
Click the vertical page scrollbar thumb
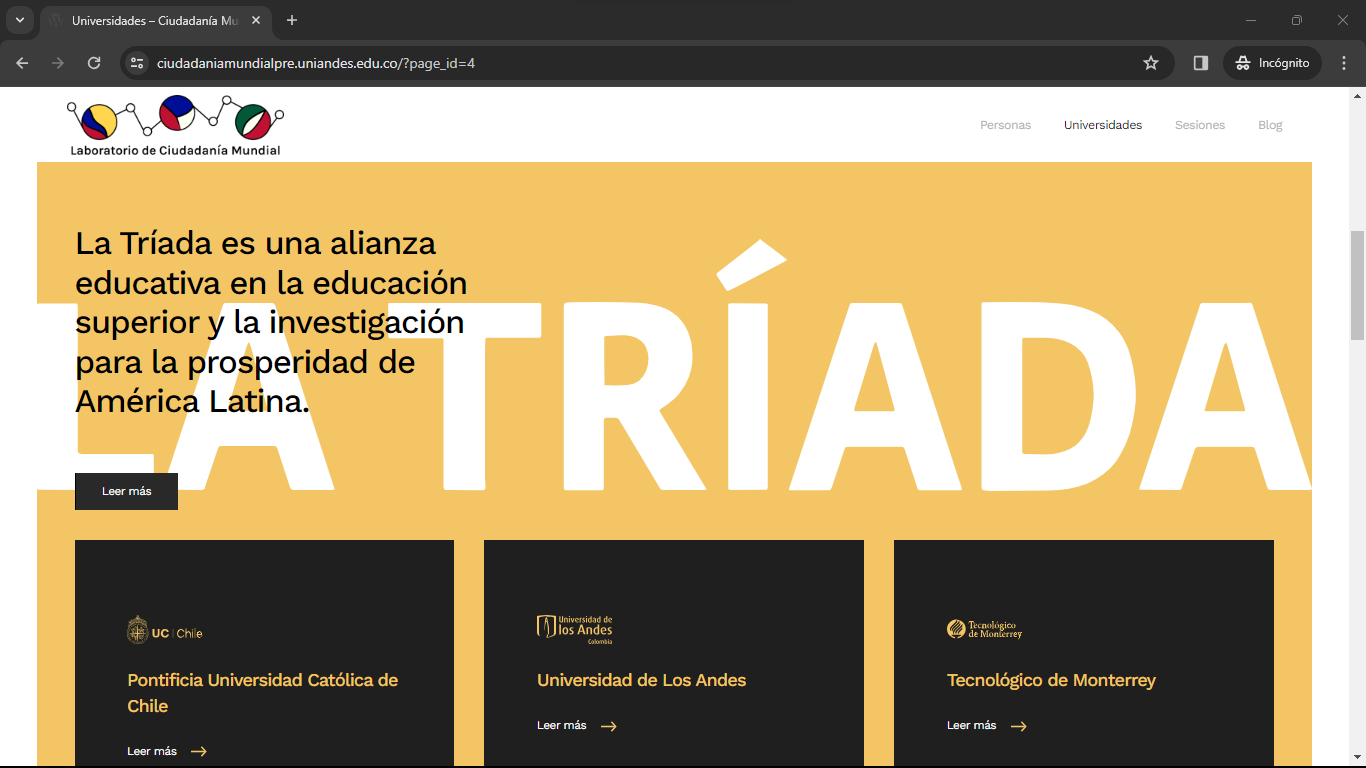(x=1357, y=285)
